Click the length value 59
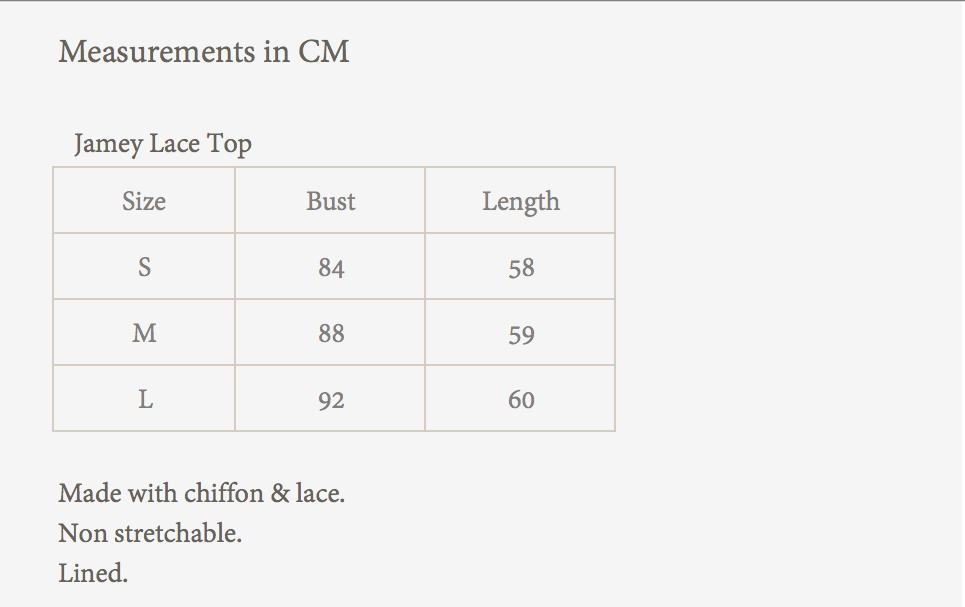965x607 pixels. click(x=520, y=334)
